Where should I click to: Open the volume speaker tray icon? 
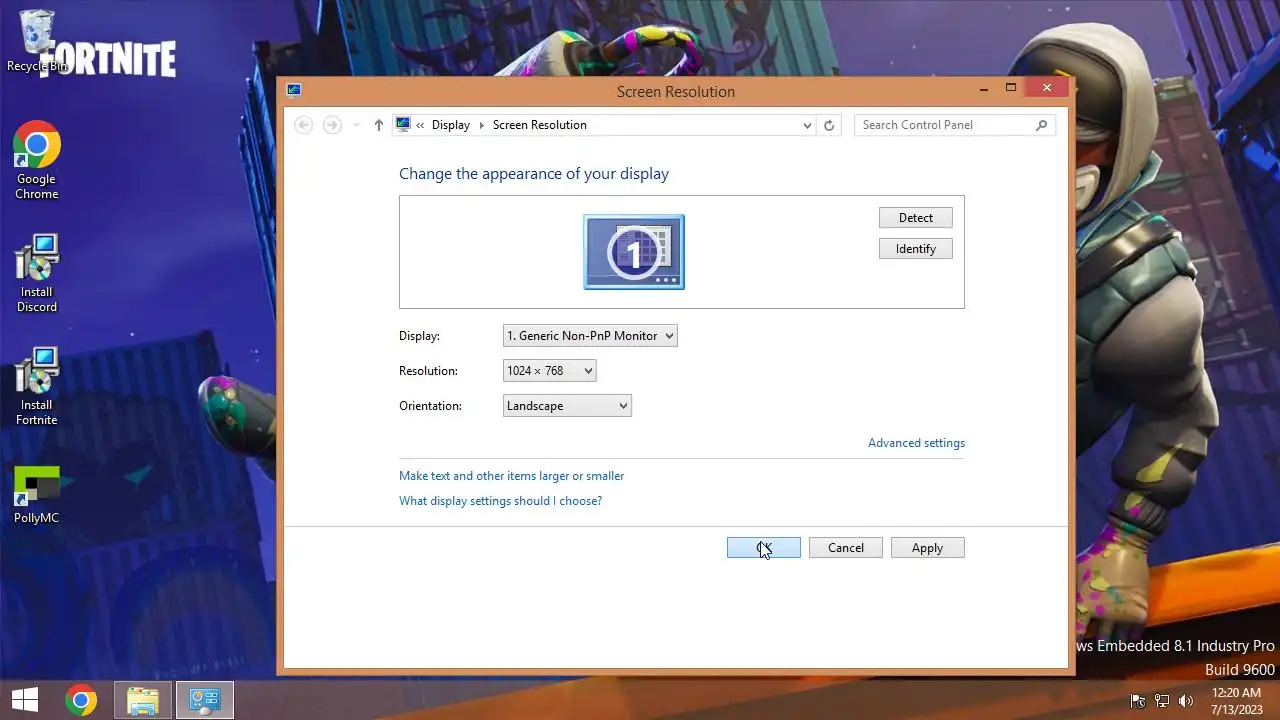coord(1187,701)
